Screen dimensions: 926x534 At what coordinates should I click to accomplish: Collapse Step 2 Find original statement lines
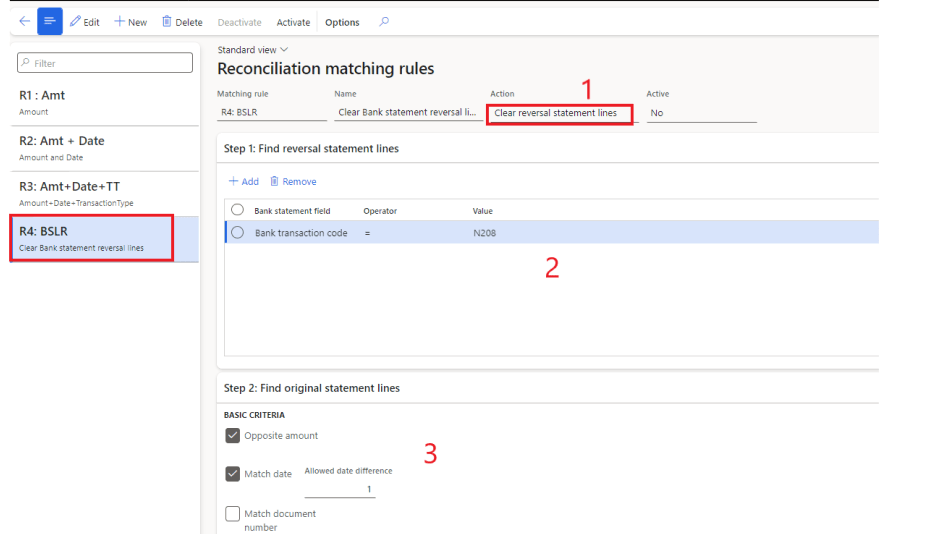[311, 388]
